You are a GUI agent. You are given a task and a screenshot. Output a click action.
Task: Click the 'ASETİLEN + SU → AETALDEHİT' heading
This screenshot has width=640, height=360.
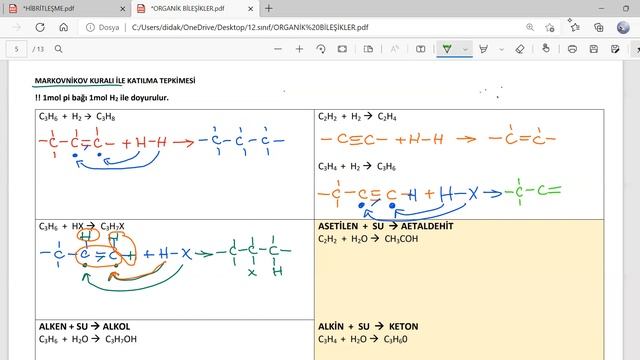[x=386, y=226]
